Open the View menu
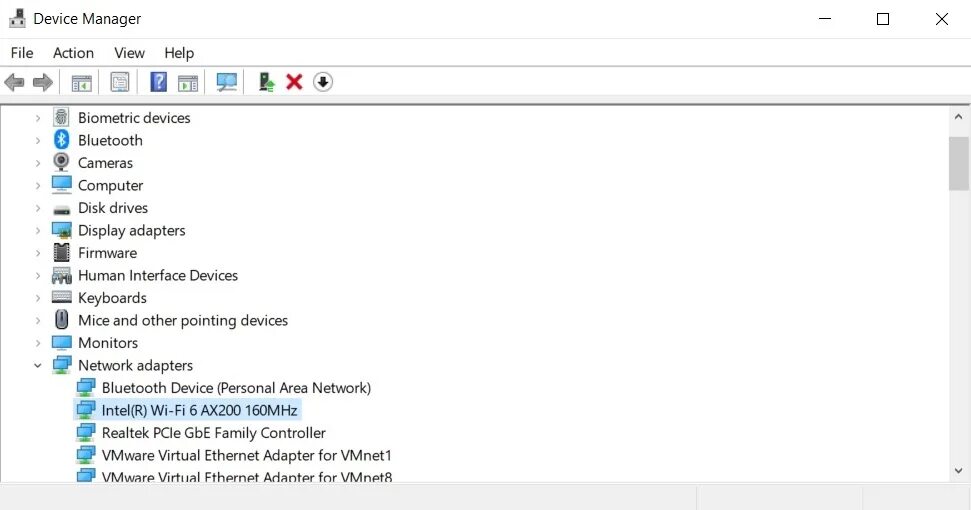This screenshot has width=971, height=510. (129, 53)
